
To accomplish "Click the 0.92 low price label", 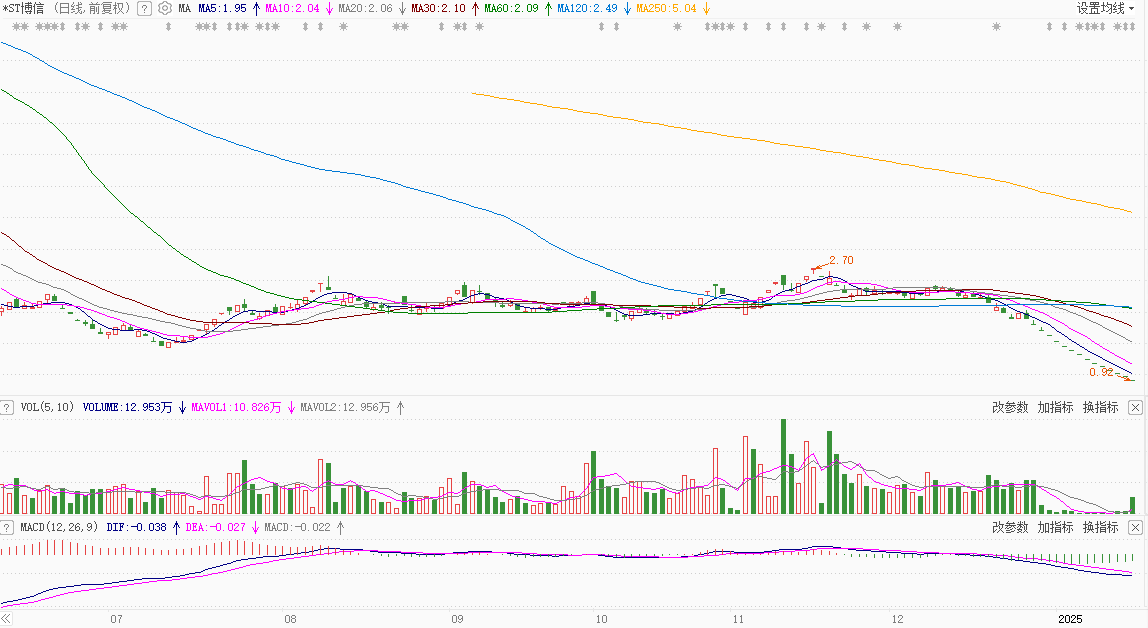I will coord(1101,373).
